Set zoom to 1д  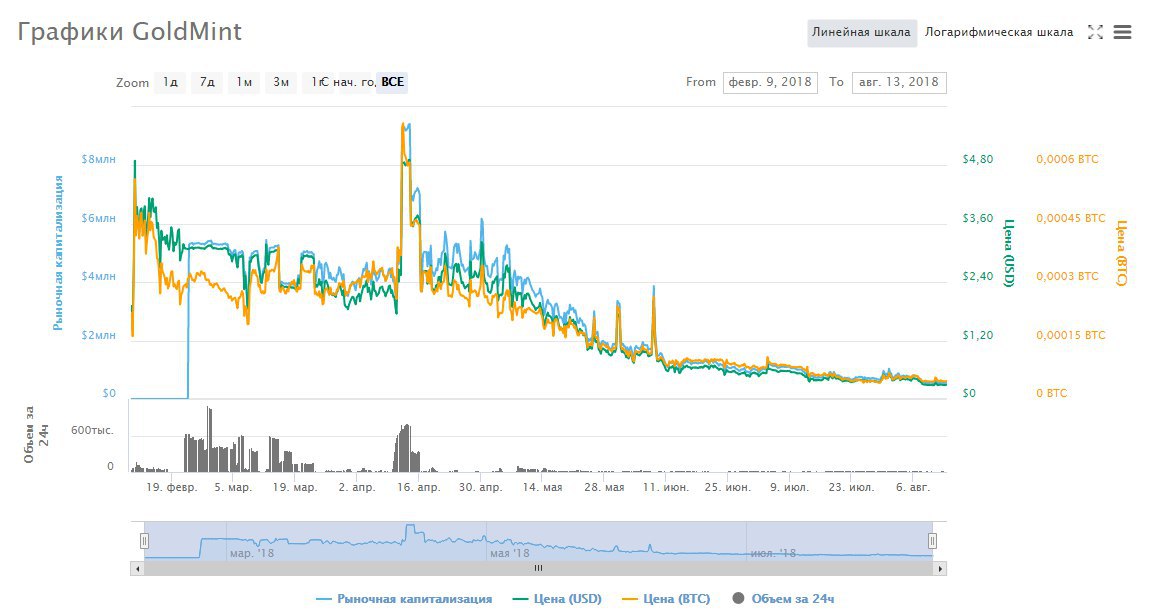coord(170,82)
